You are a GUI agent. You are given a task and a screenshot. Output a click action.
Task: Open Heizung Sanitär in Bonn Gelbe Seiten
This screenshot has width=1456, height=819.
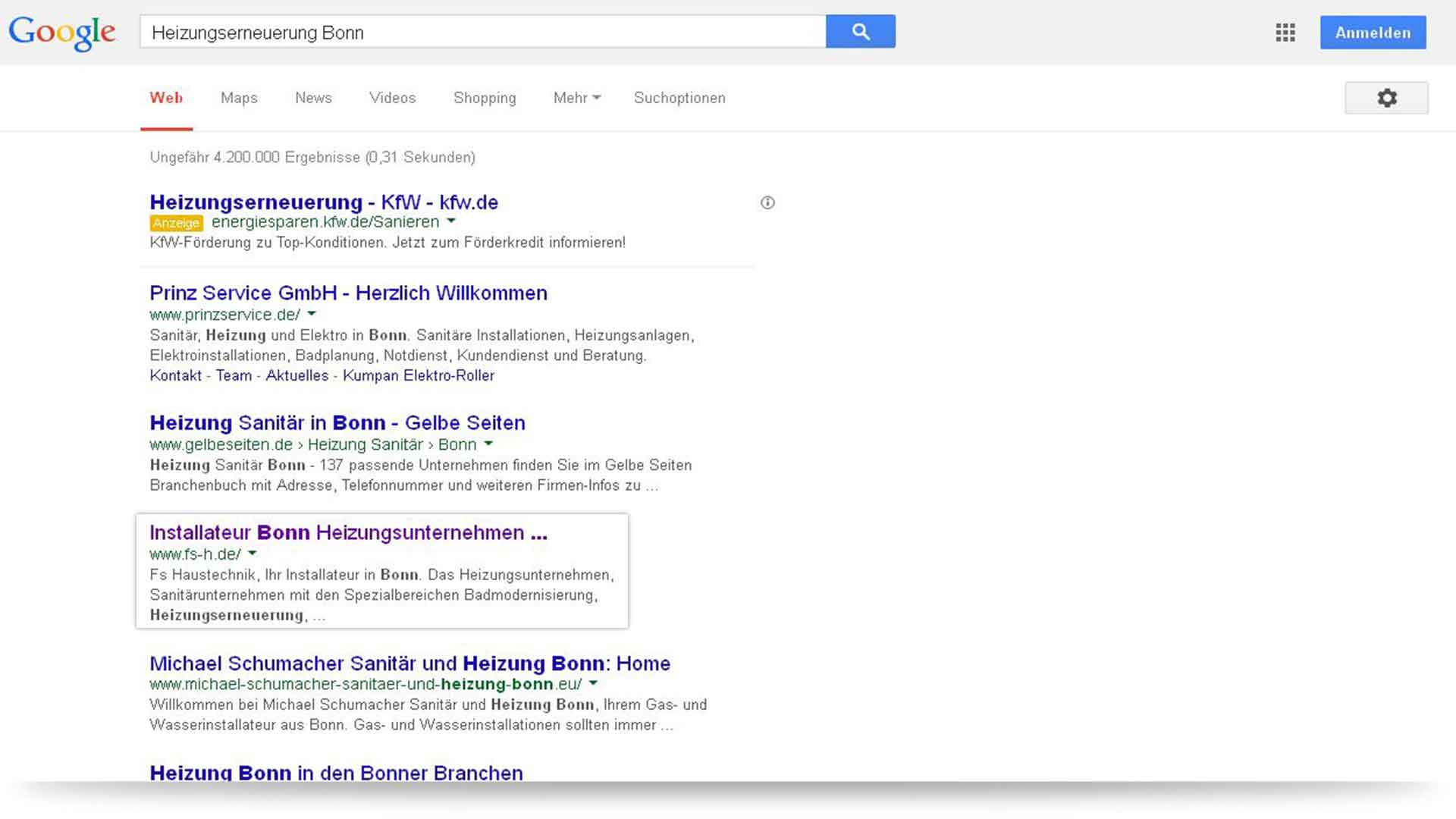pos(337,422)
